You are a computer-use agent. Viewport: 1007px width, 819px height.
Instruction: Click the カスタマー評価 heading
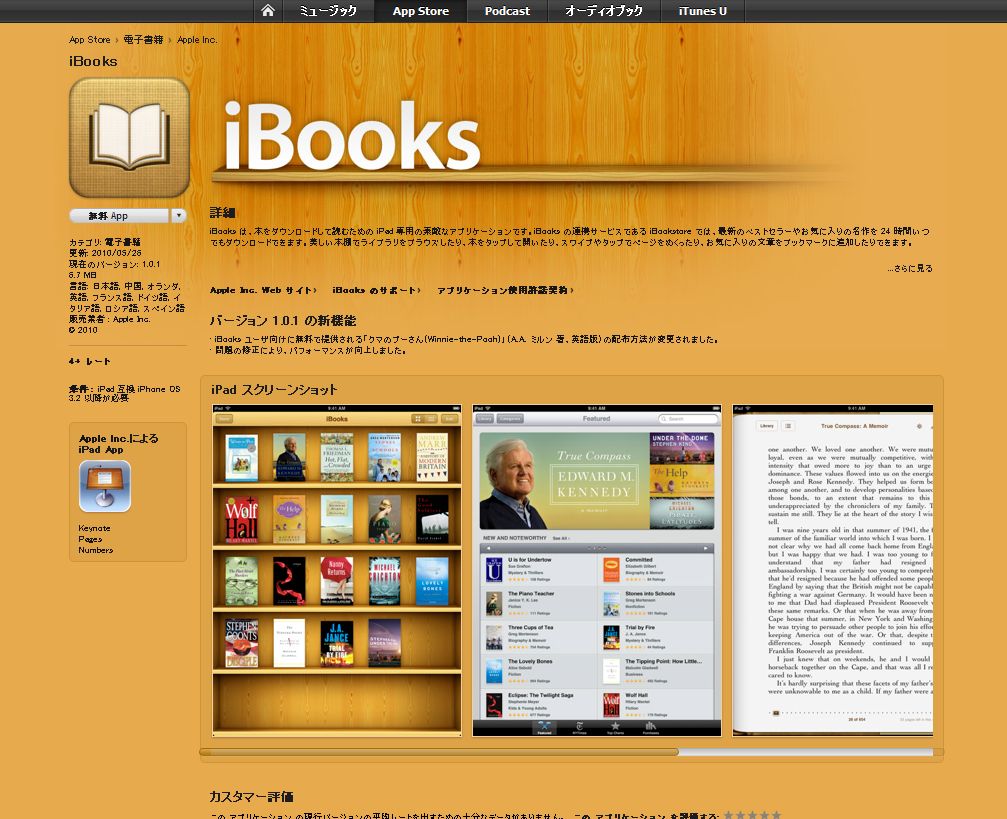251,797
